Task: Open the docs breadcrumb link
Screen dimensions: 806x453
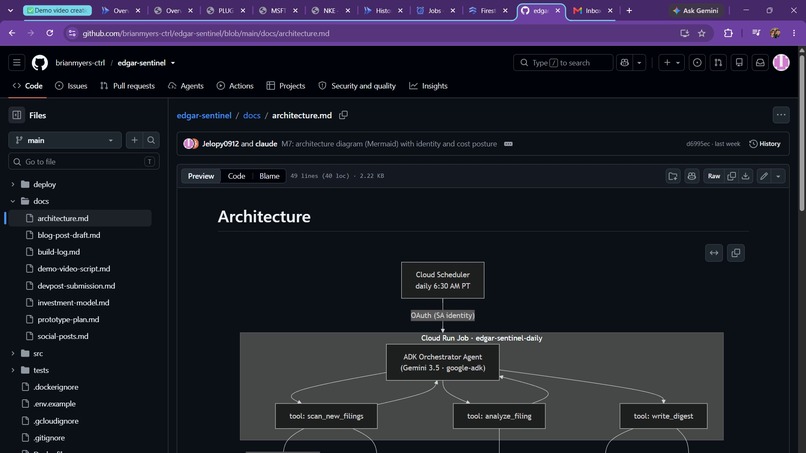Action: point(251,115)
